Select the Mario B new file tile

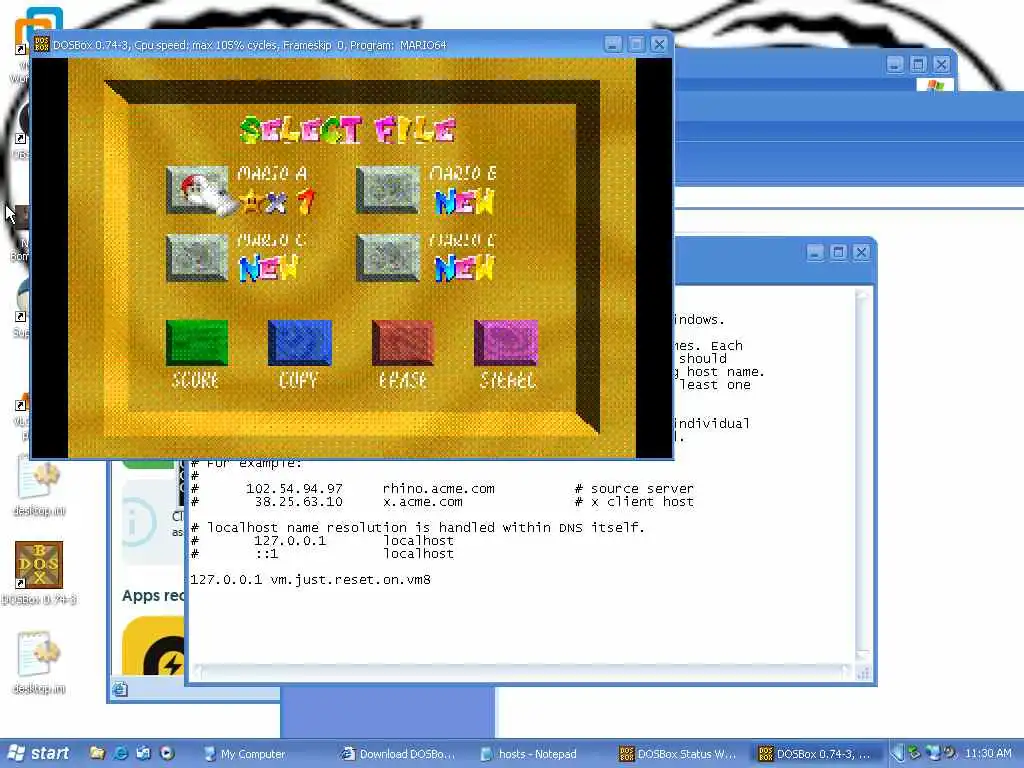(388, 190)
